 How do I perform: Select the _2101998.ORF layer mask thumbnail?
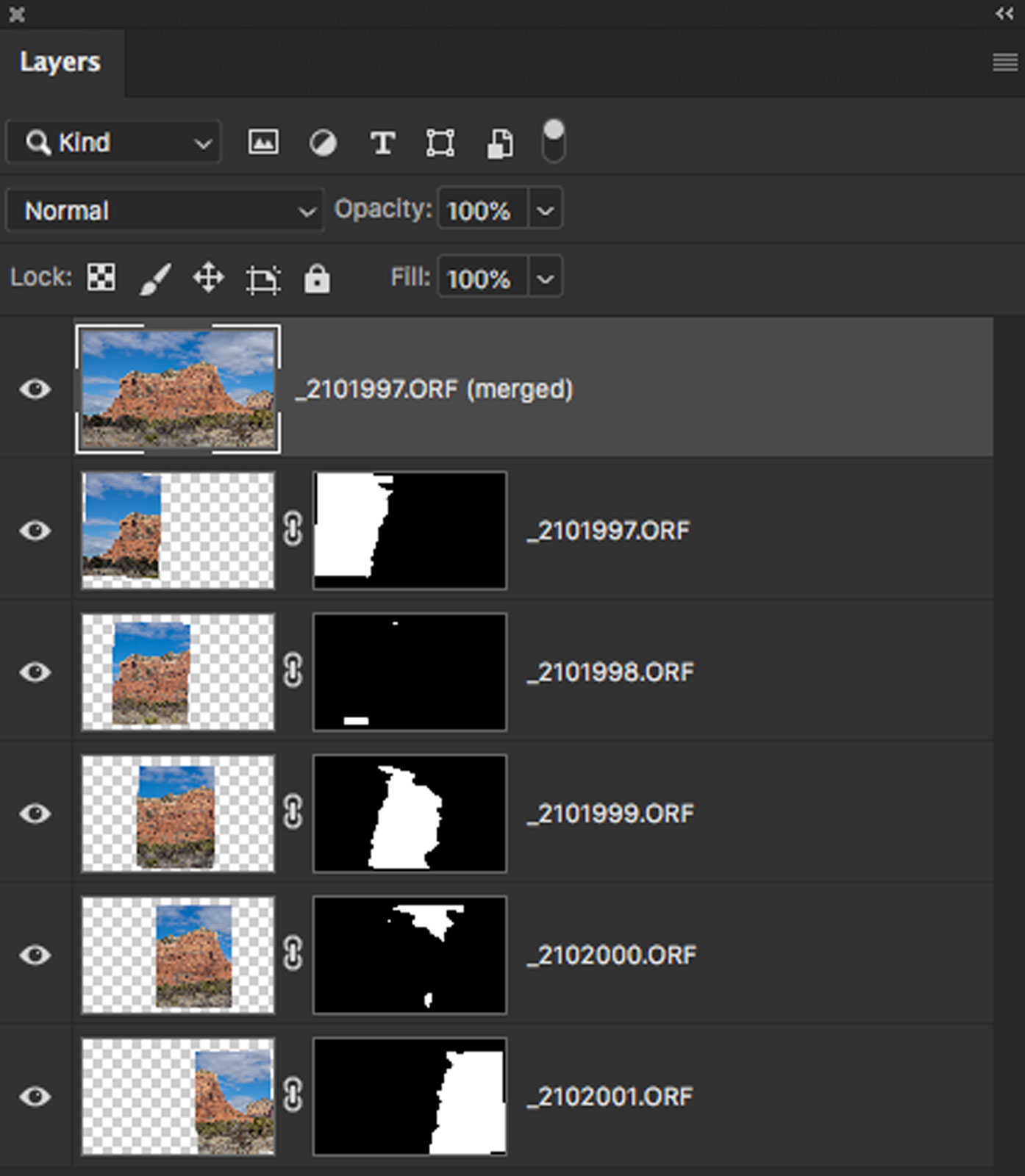coord(410,672)
